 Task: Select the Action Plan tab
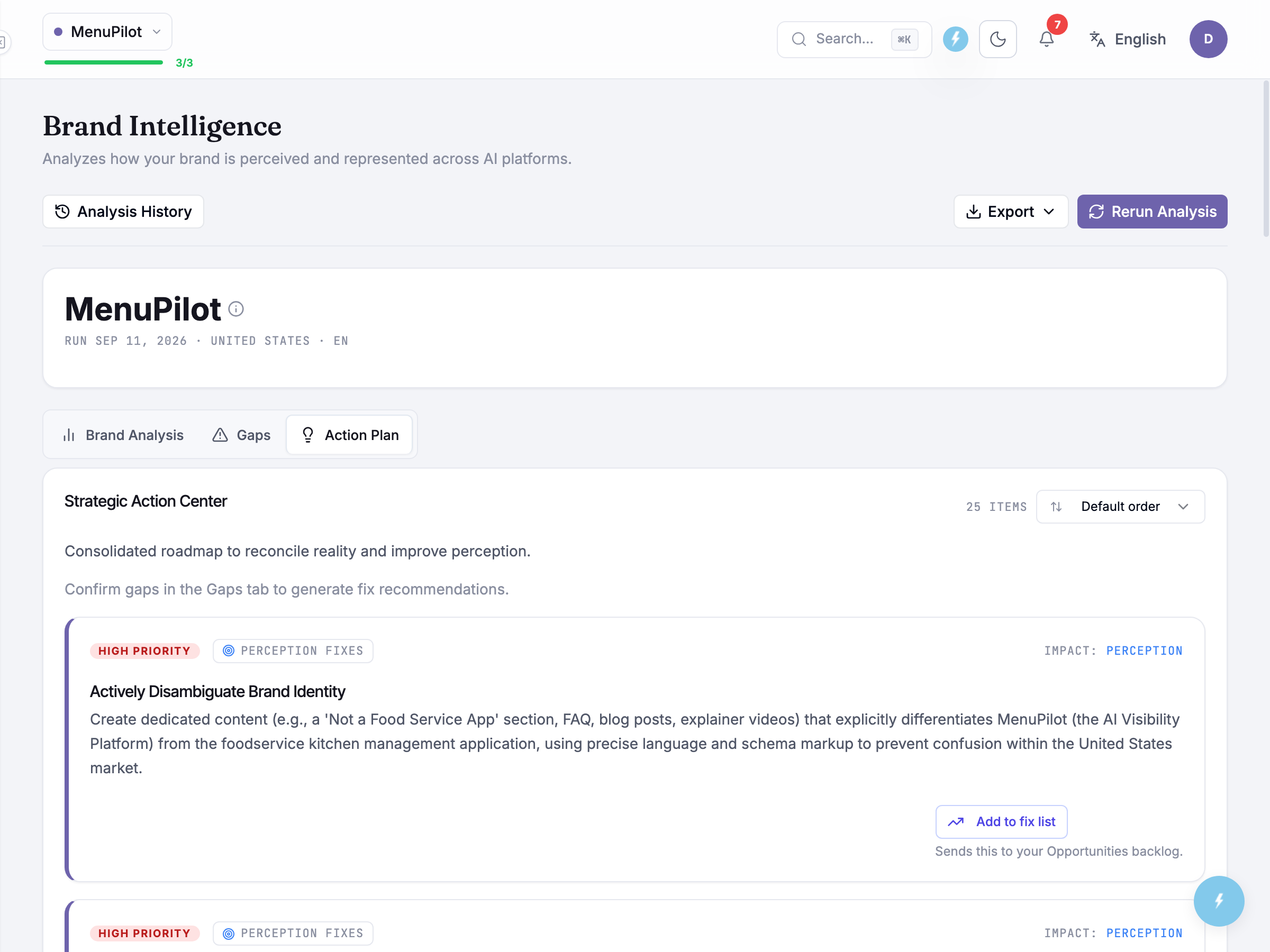point(350,435)
